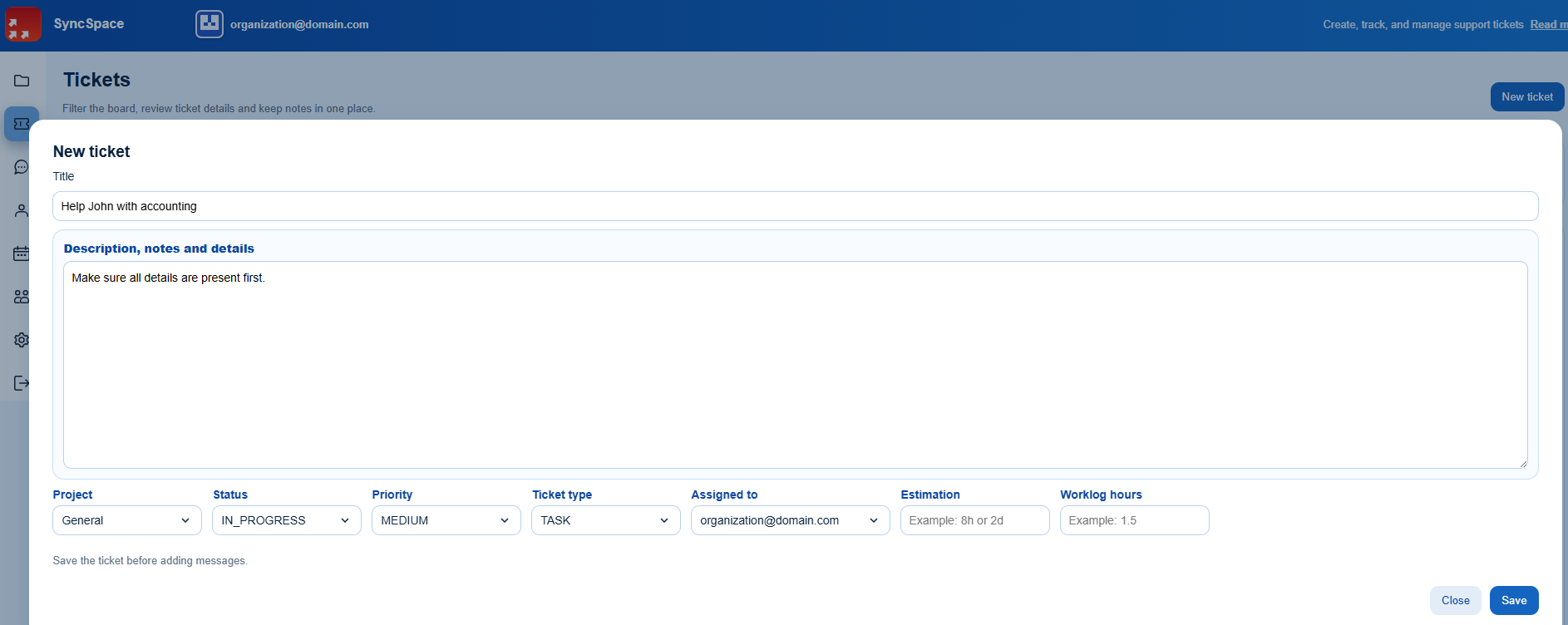Click the New ticket button behind the dialog
The image size is (1568, 625).
click(x=1527, y=96)
